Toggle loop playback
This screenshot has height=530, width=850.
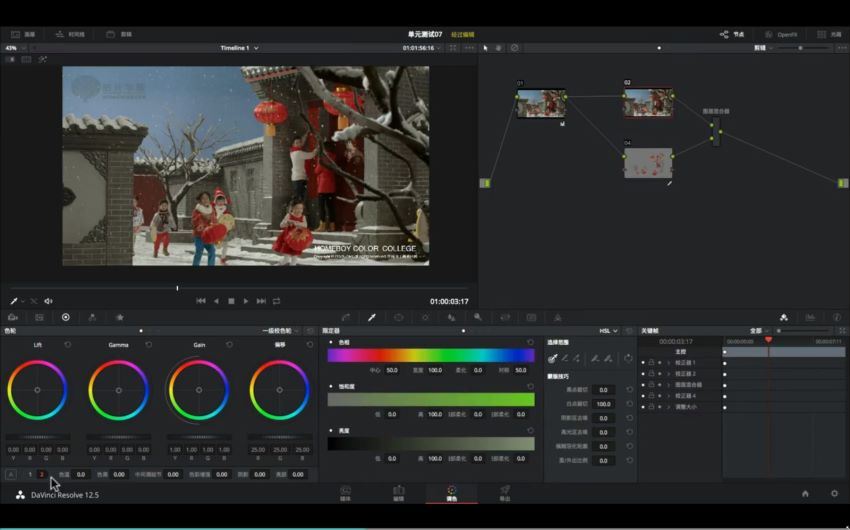276,301
